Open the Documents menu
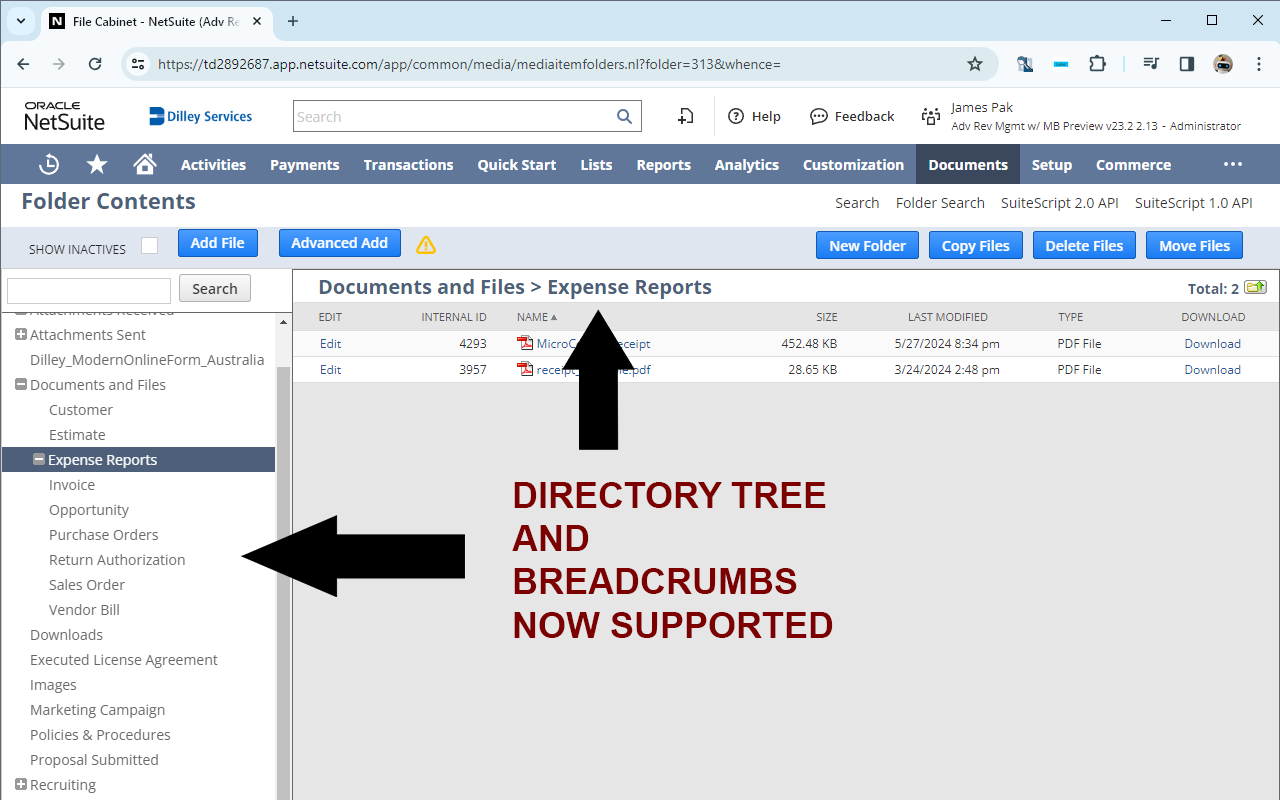Screen dimensions: 1280x800 (x=968, y=165)
